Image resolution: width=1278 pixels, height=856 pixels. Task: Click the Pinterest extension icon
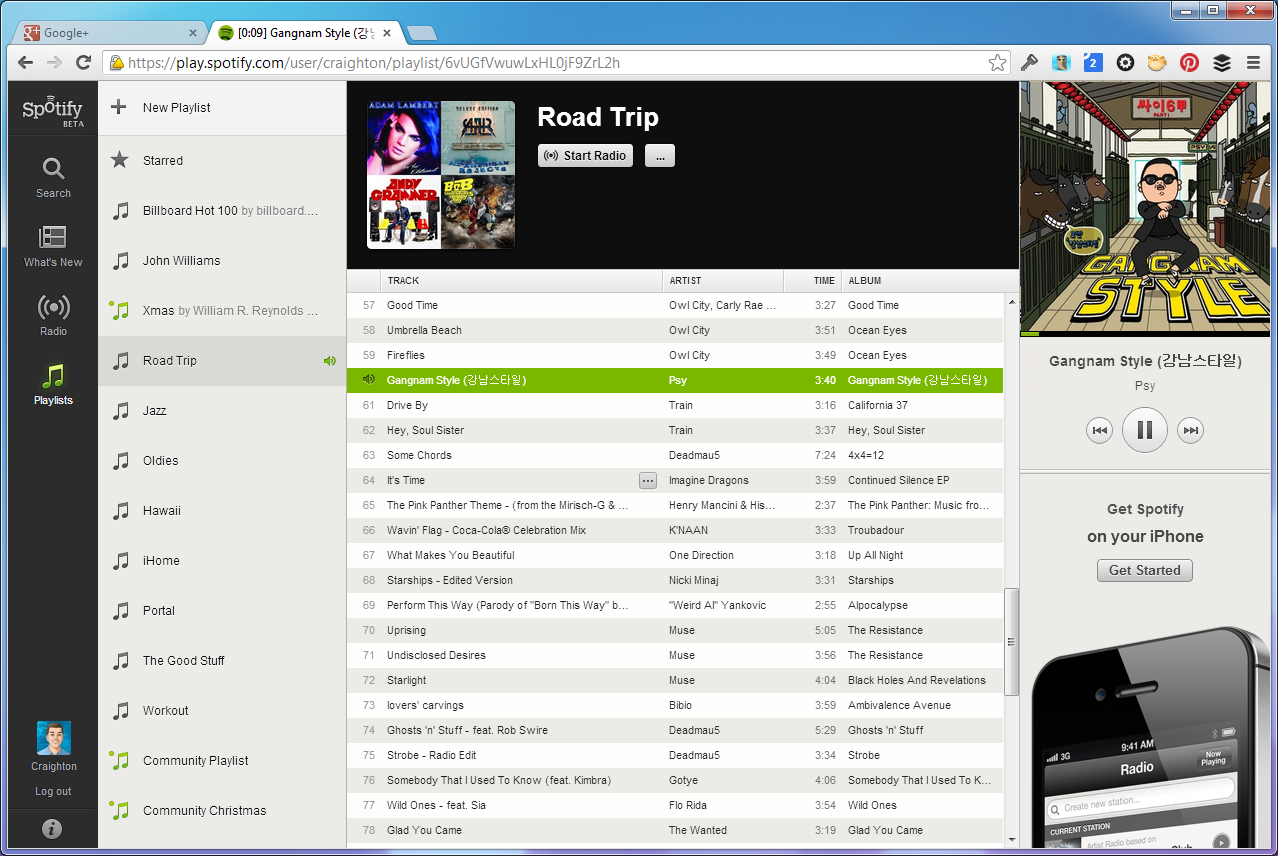pos(1189,62)
